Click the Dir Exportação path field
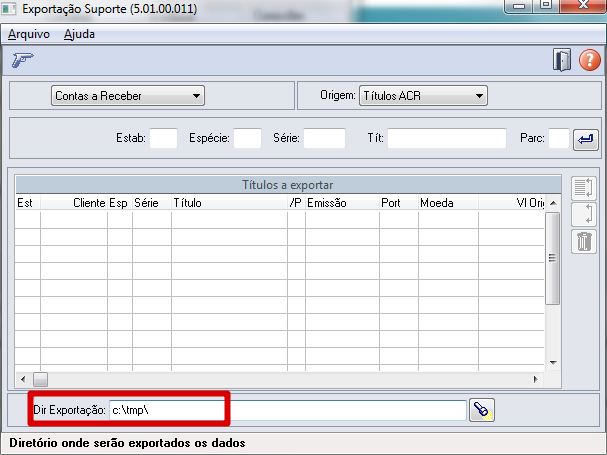This screenshot has height=455, width=607. [288, 410]
